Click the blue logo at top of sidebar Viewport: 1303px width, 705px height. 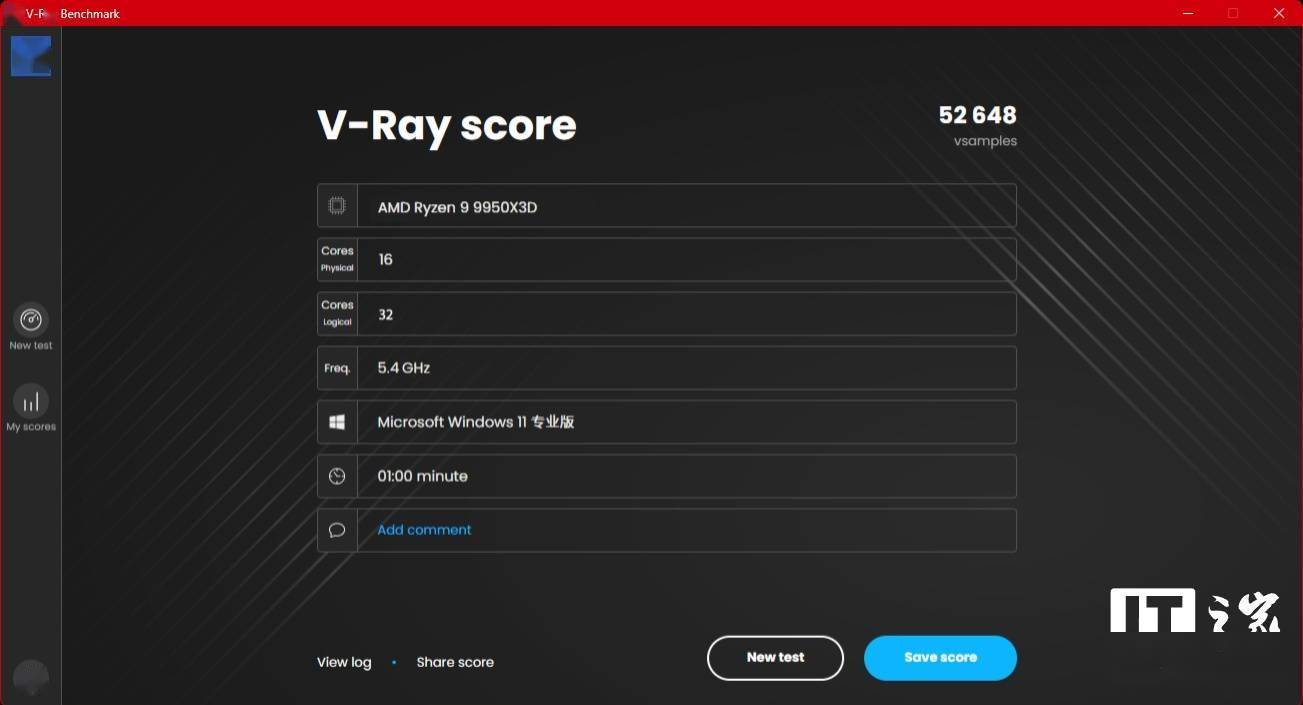tap(31, 56)
